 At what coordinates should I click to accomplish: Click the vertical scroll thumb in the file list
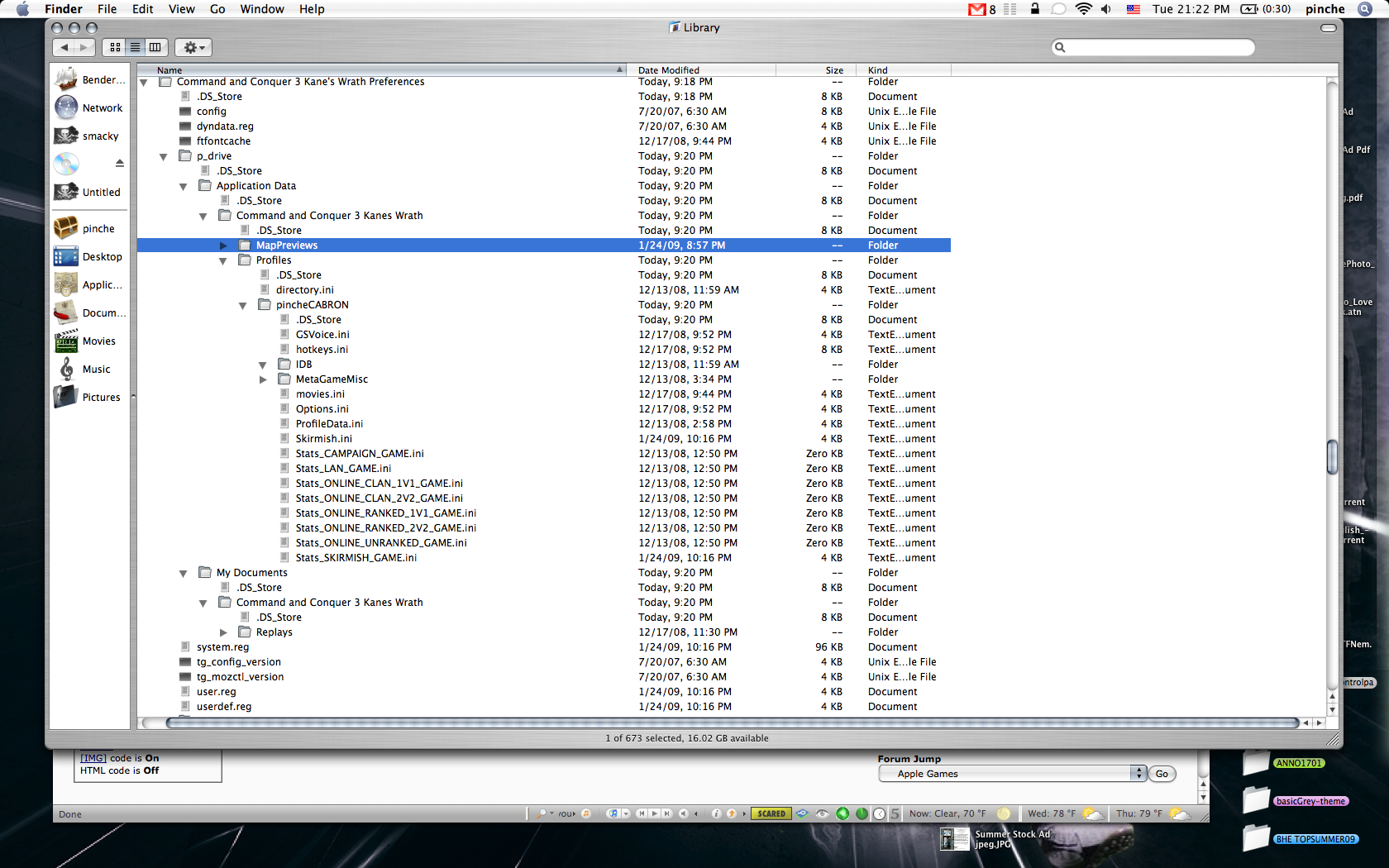[1332, 457]
